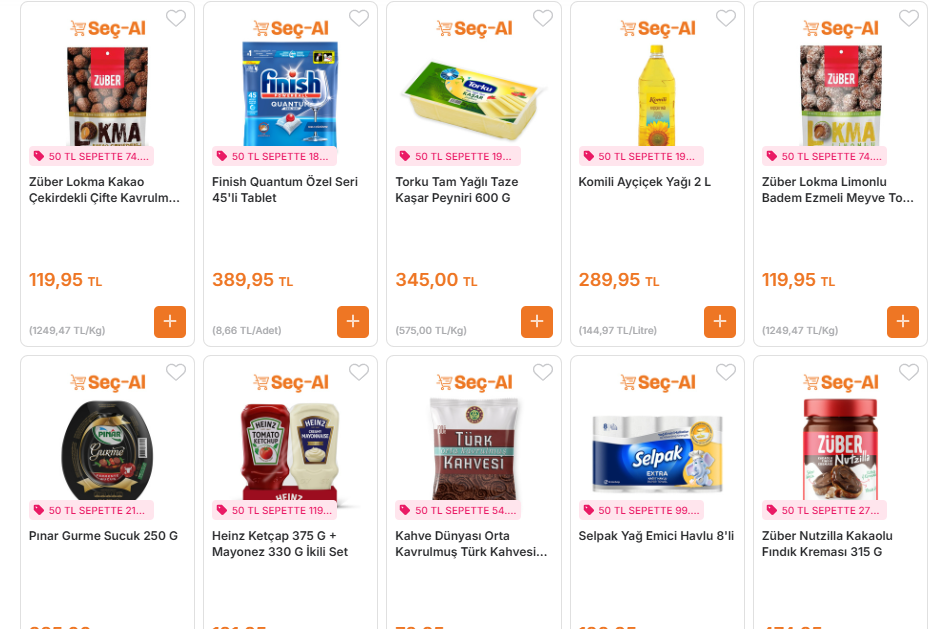Open Finish Quantum Özel Seri product title
Image resolution: width=929 pixels, height=629 pixels.
point(285,190)
